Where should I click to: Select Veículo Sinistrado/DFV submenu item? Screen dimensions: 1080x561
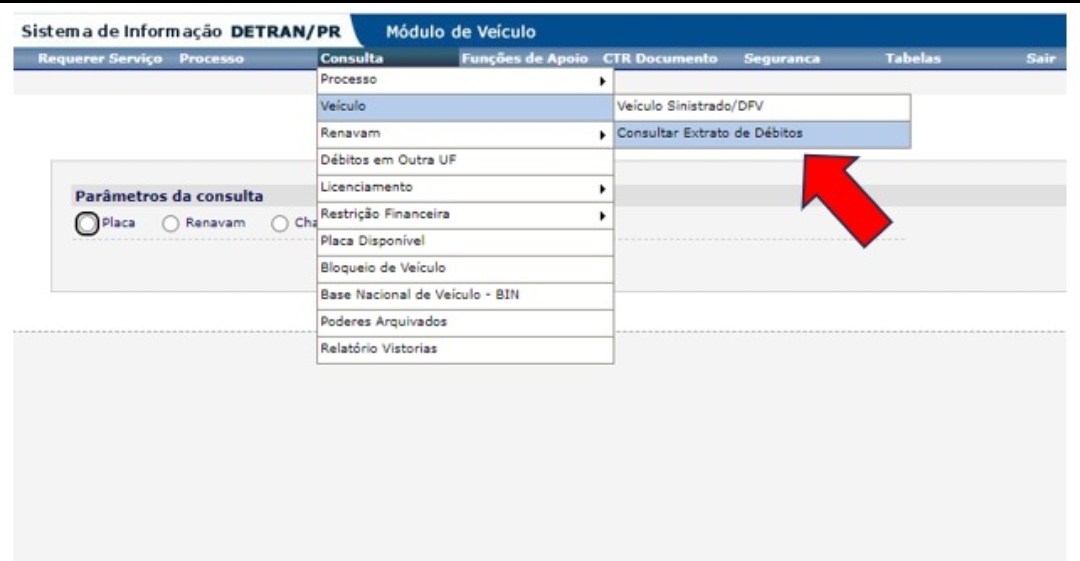[x=762, y=108]
